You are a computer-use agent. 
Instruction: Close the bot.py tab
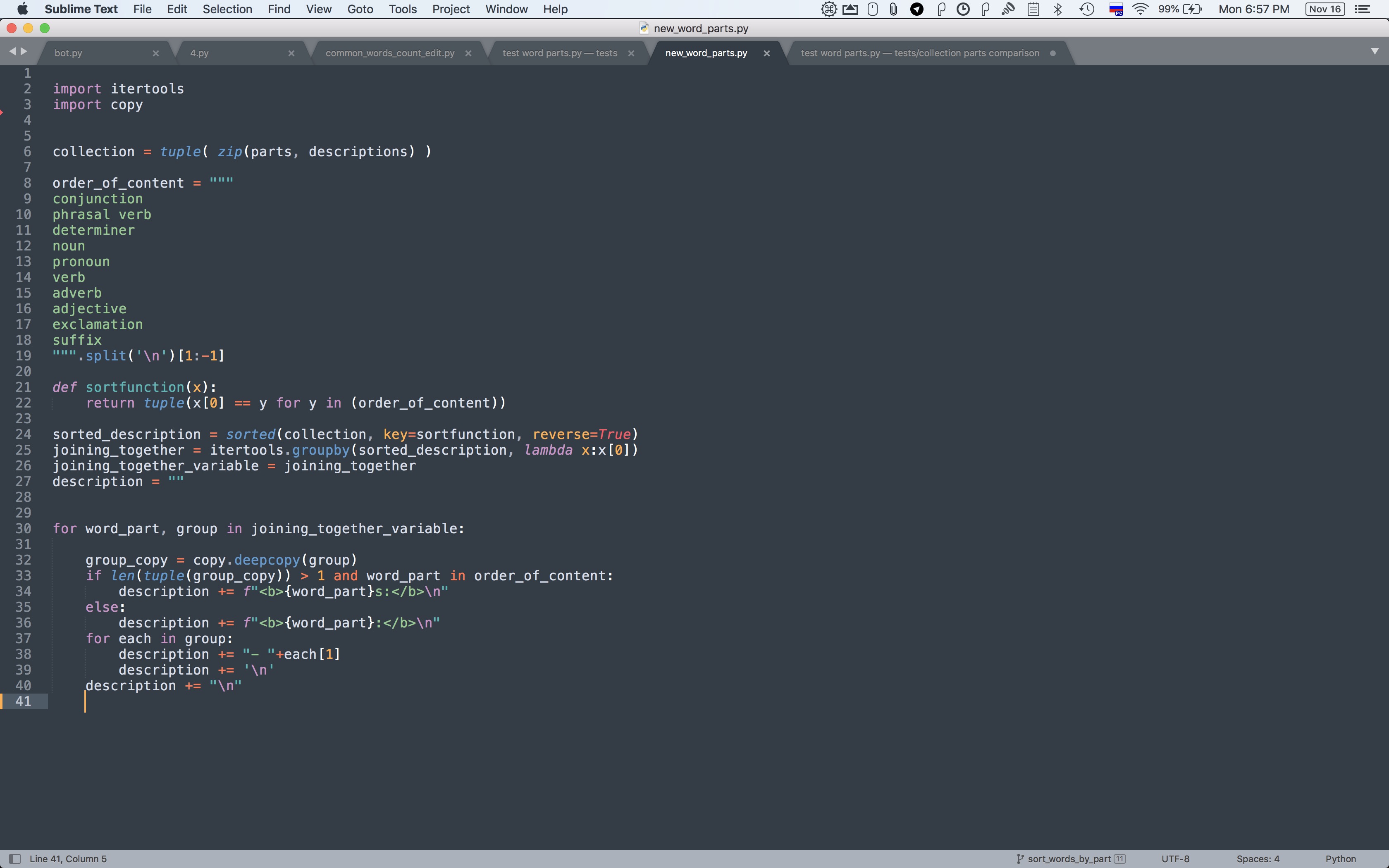tap(155, 53)
